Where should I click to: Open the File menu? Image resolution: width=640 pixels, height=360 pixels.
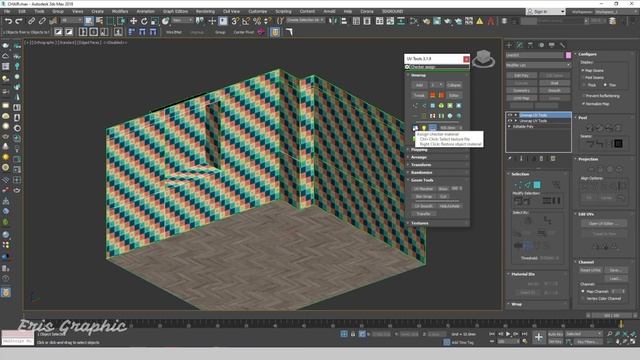click(x=7, y=11)
